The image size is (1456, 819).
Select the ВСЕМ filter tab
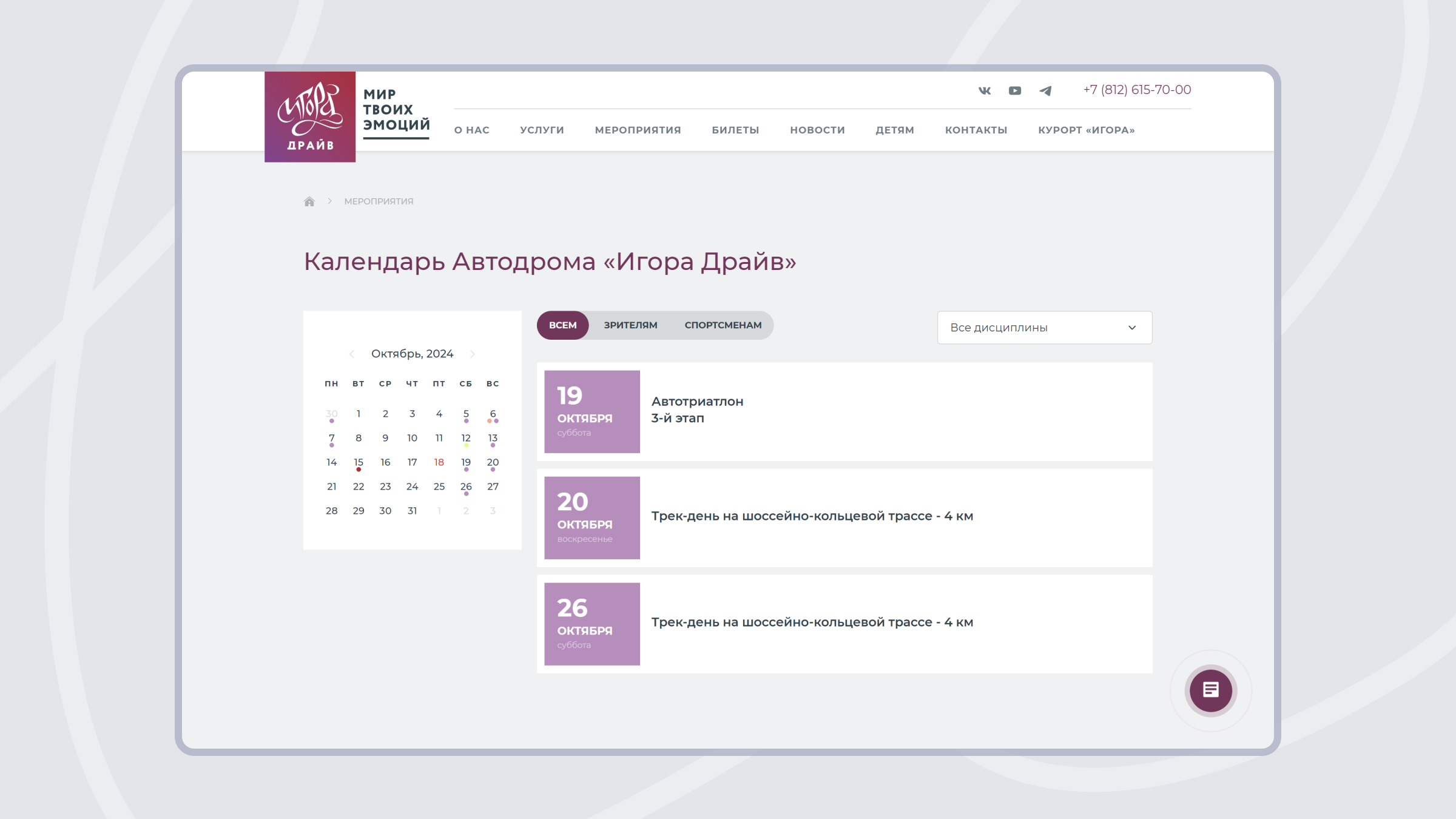coord(562,325)
